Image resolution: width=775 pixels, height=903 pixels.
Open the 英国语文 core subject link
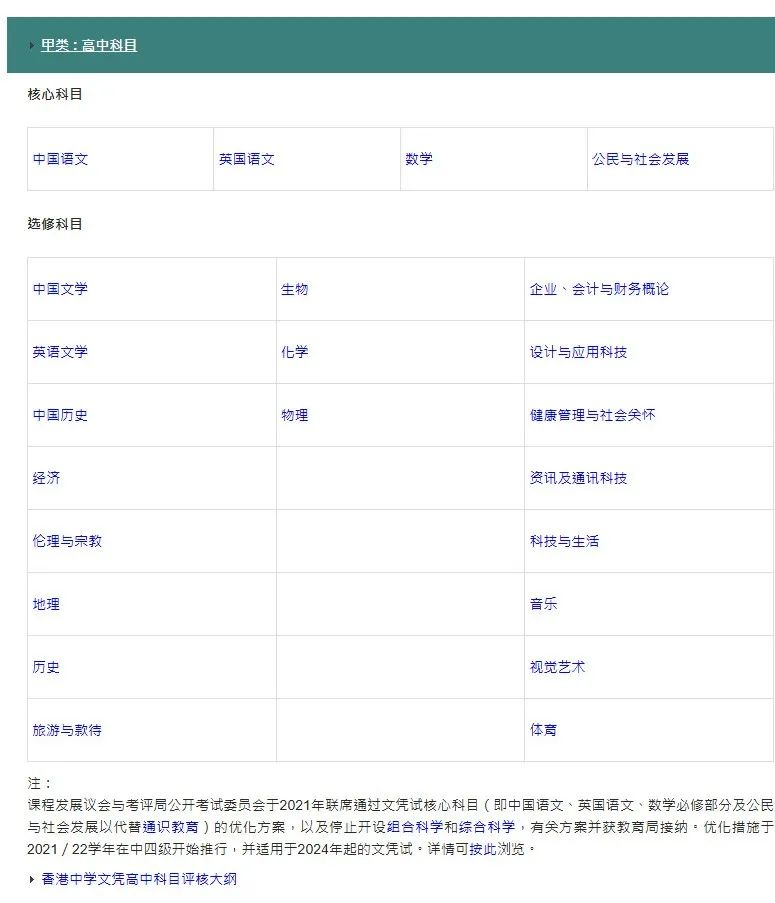247,159
